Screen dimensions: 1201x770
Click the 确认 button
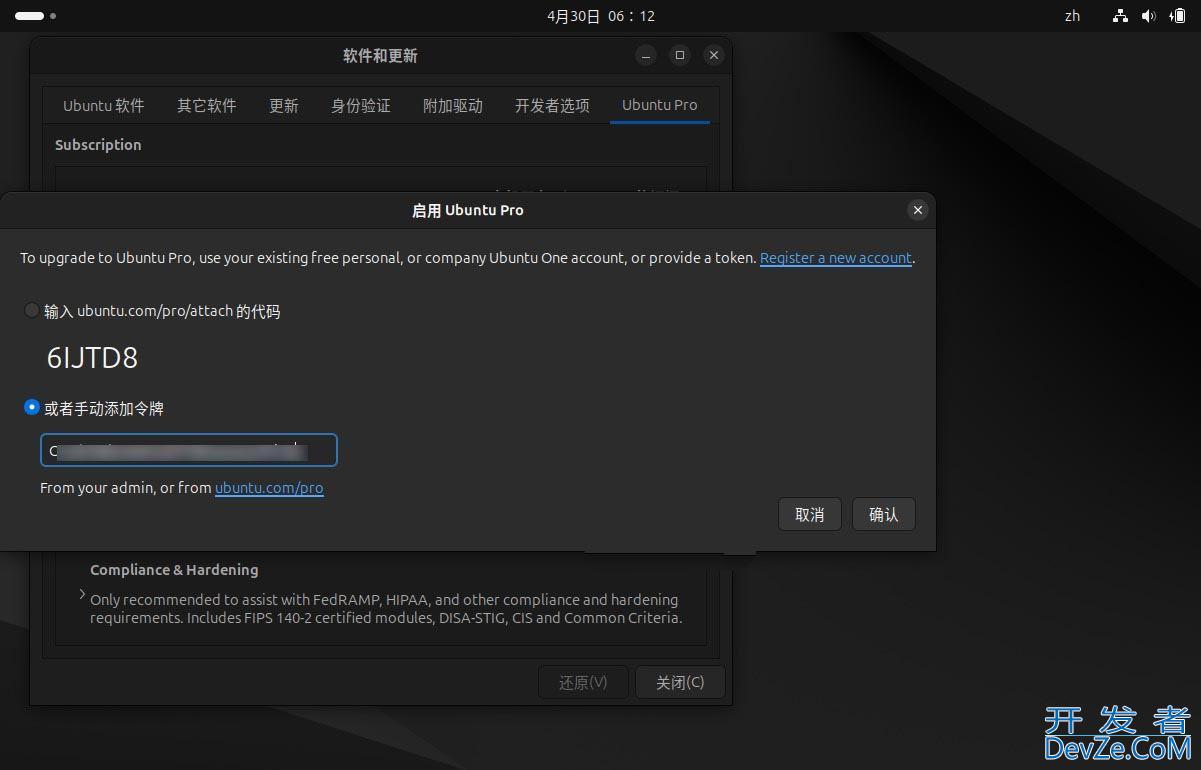coord(884,514)
